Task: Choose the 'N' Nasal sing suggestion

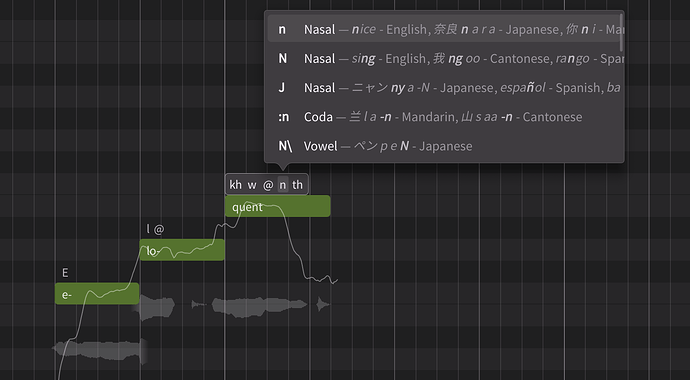Action: pyautogui.click(x=444, y=58)
